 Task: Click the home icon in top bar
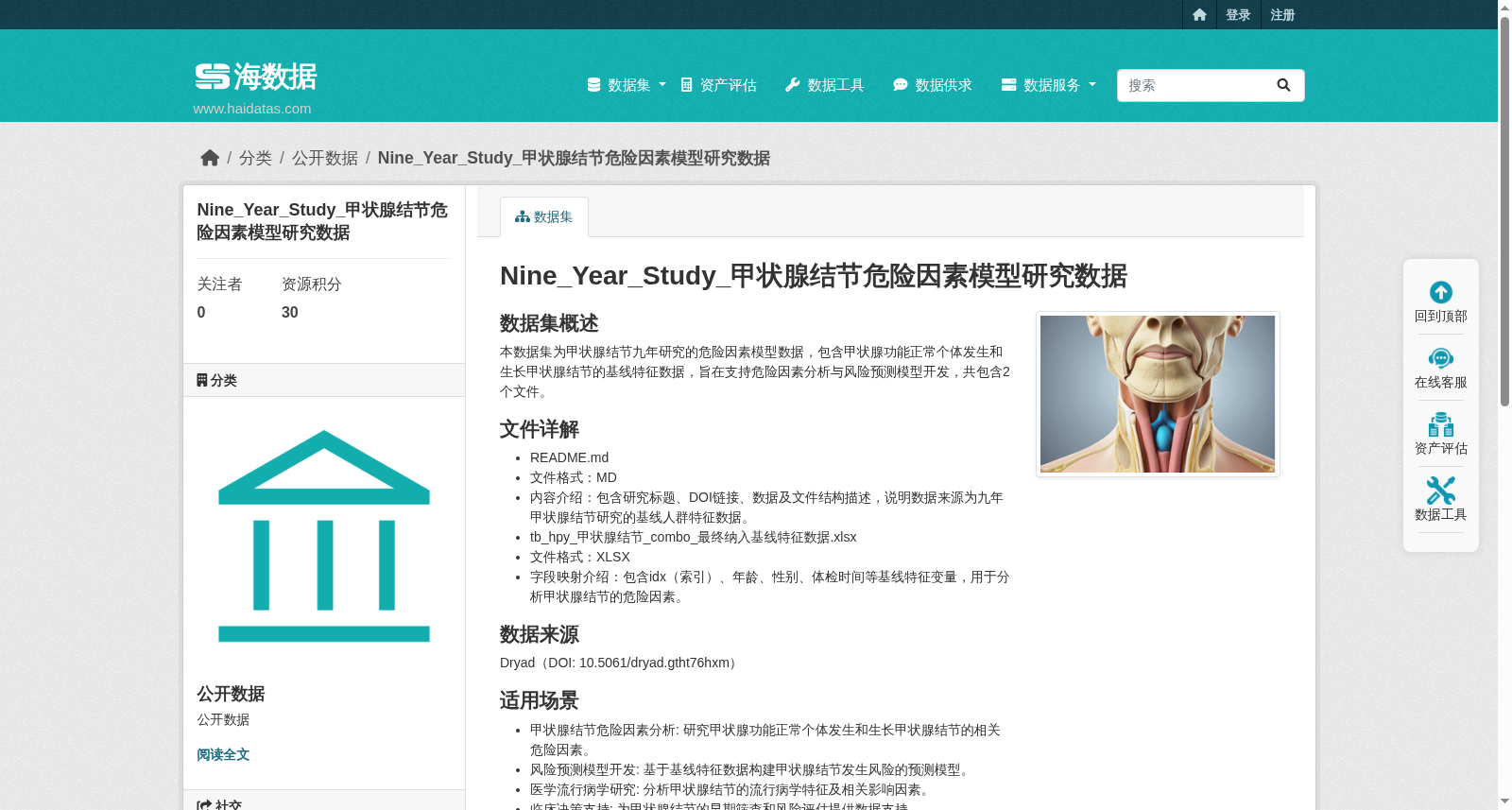(1199, 15)
